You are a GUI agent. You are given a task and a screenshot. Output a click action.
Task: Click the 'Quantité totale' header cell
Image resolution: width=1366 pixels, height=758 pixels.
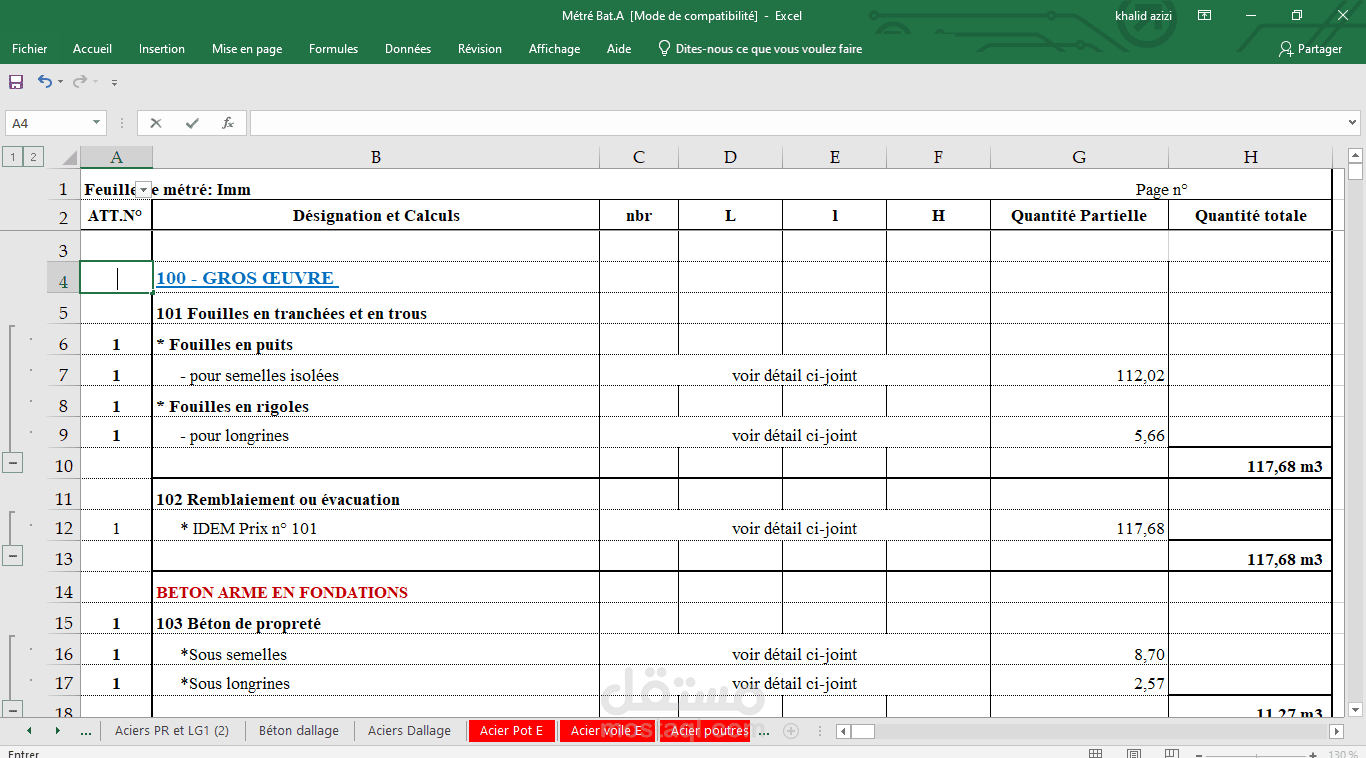(x=1250, y=215)
